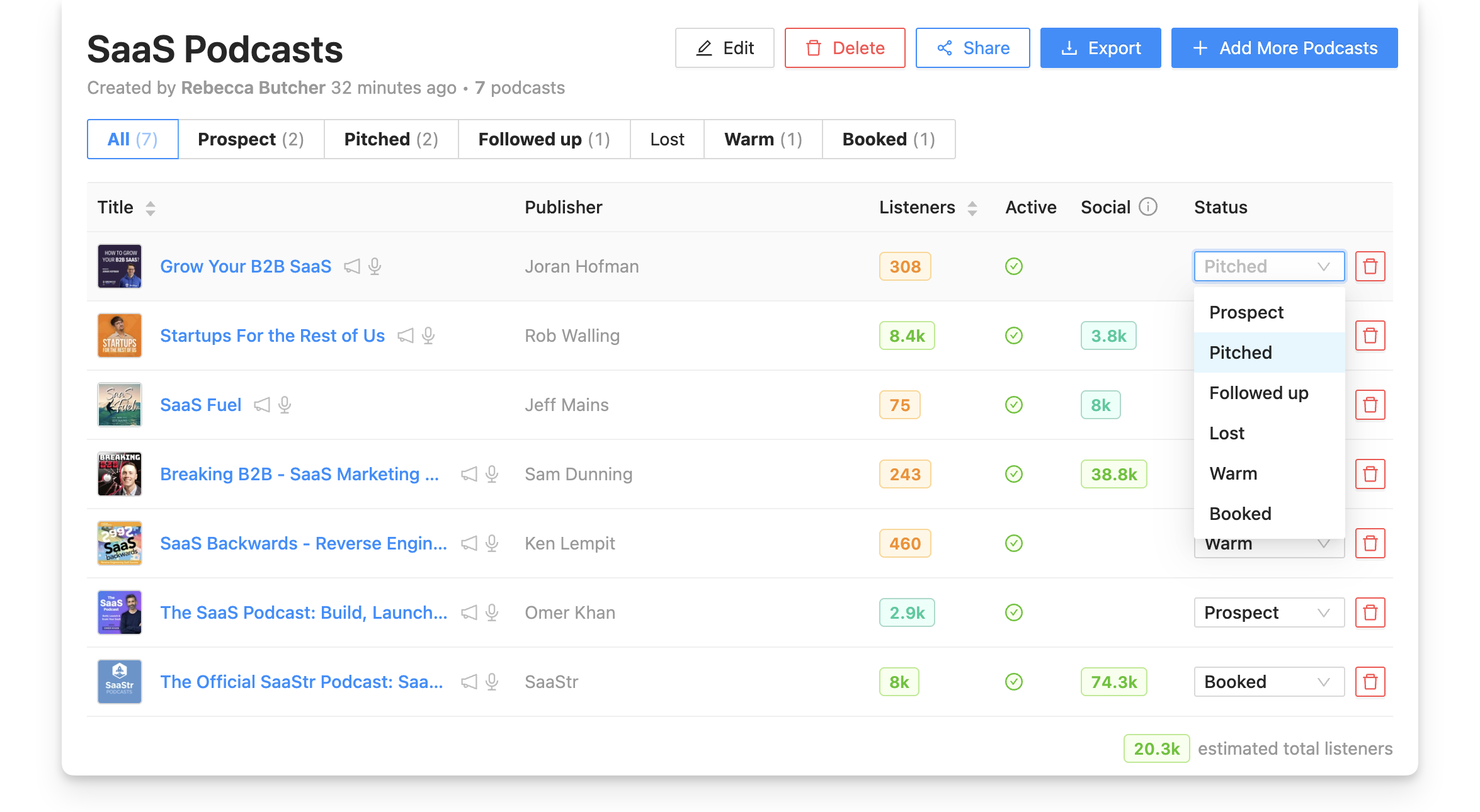Image resolution: width=1480 pixels, height=812 pixels.
Task: Click the microphone icon next to SaaS Fuel
Action: tap(285, 405)
